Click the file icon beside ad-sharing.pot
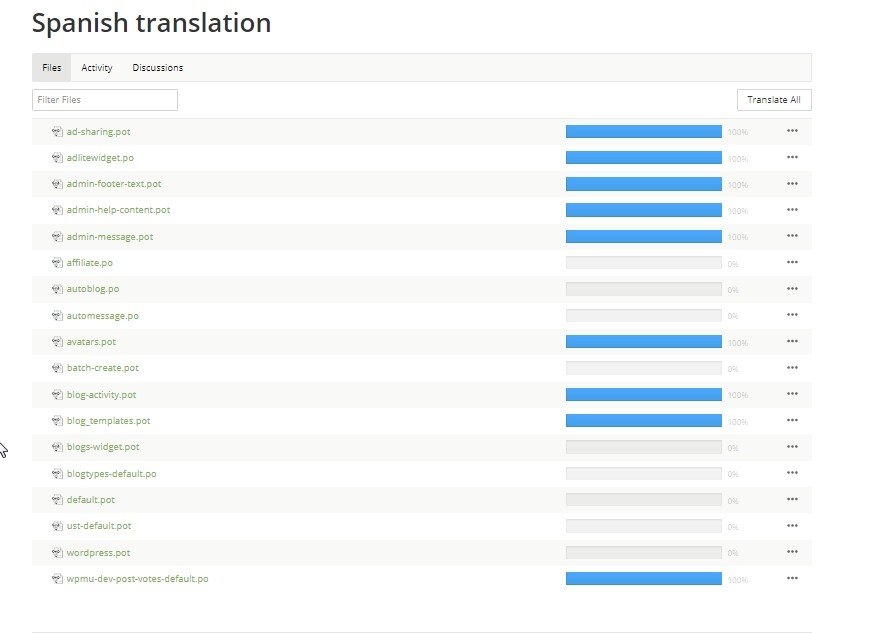The height and width of the screenshot is (633, 872). pos(57,132)
